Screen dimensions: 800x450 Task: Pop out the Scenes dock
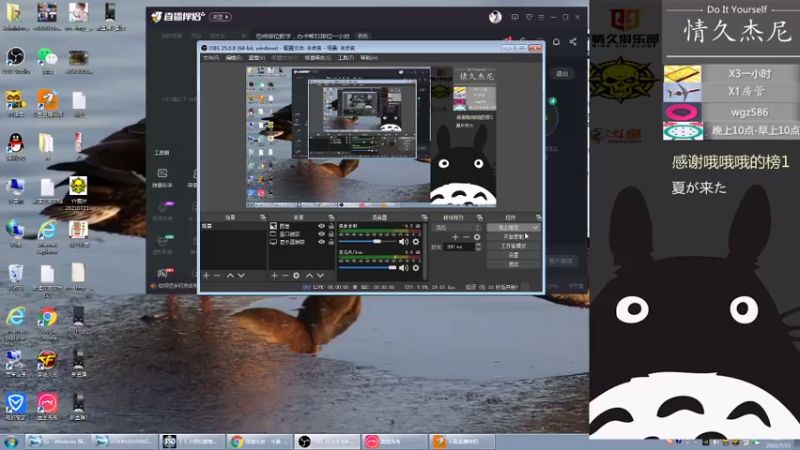[x=263, y=218]
